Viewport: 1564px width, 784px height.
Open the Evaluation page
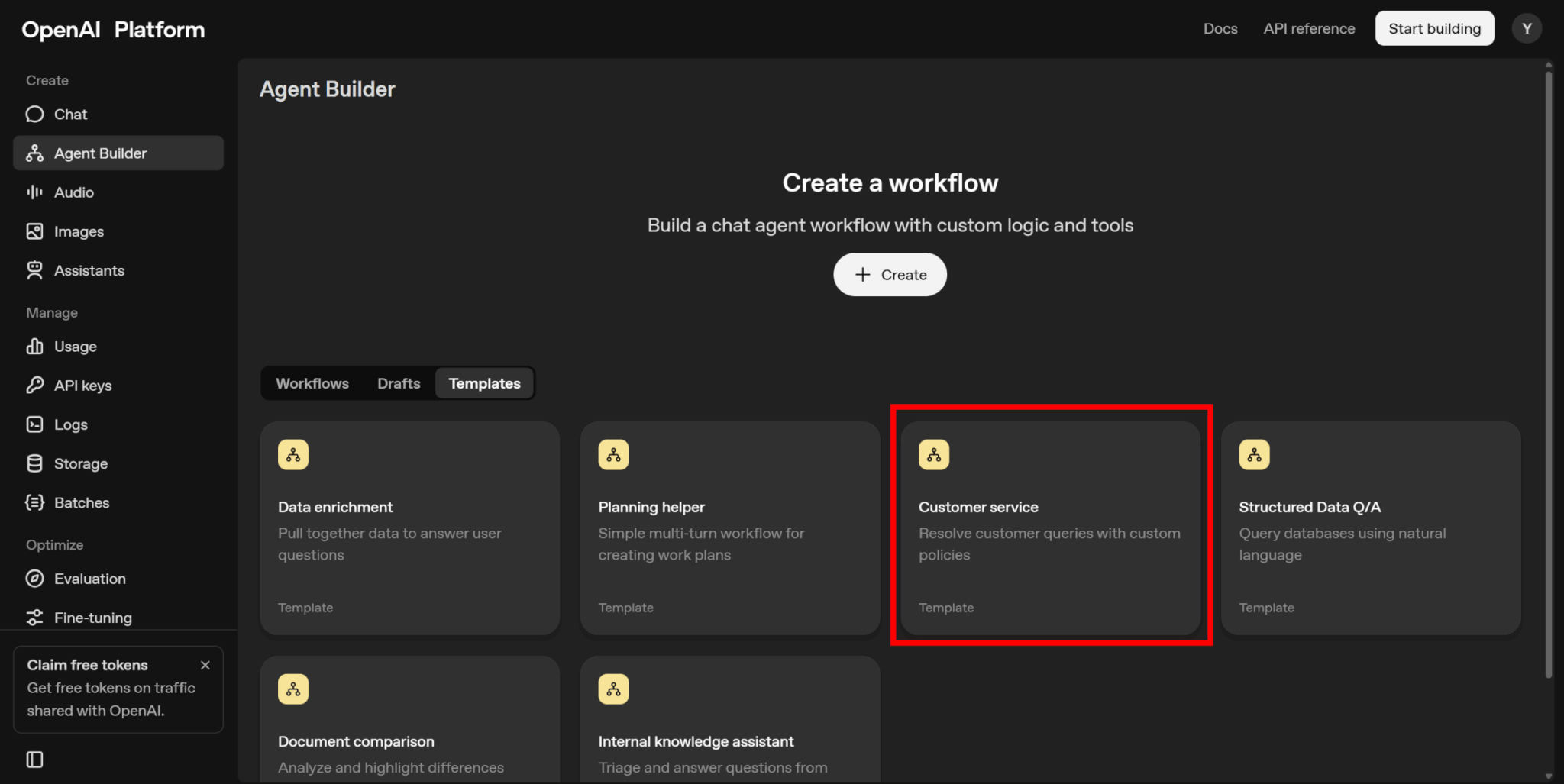(89, 579)
